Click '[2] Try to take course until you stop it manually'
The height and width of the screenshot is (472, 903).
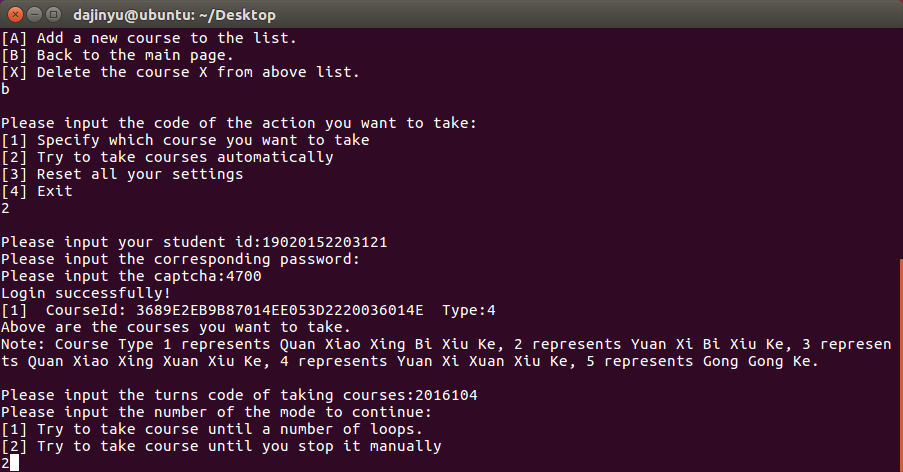tap(221, 446)
